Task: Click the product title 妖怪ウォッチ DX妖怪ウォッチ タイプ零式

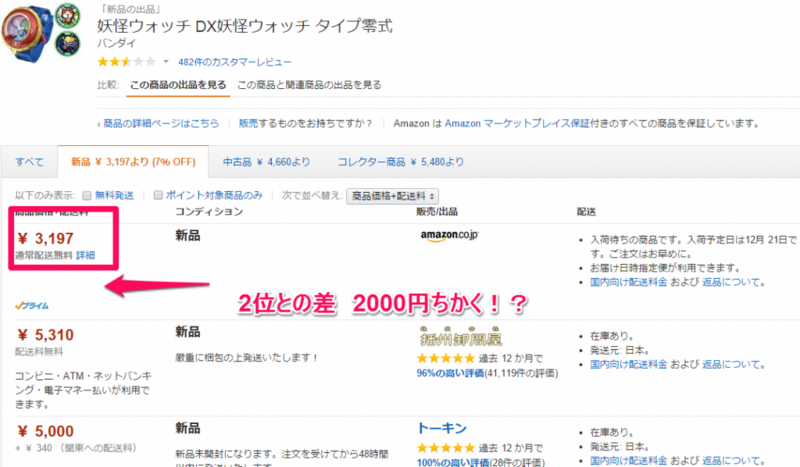Action: click(245, 26)
